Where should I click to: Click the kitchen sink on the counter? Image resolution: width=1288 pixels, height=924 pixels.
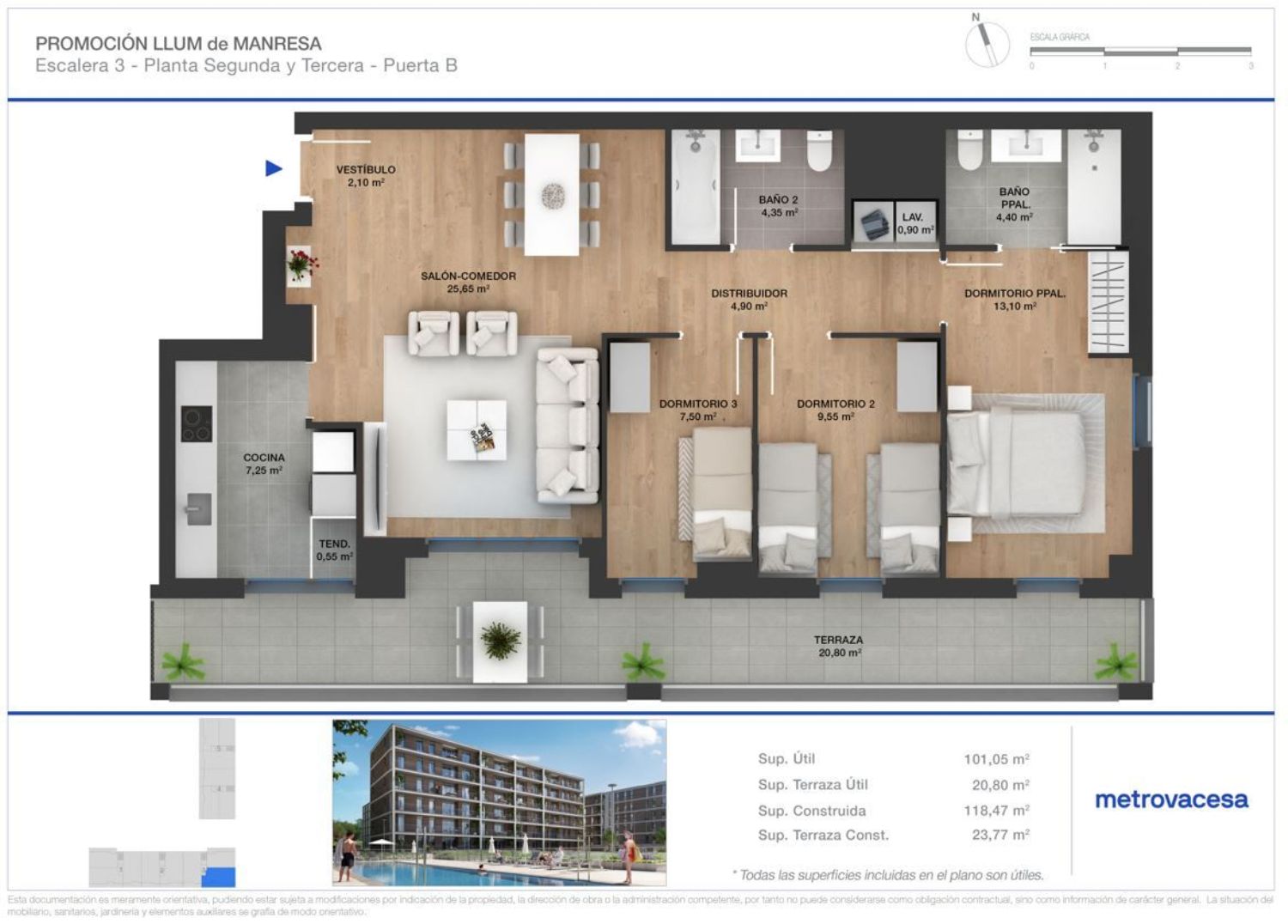(198, 508)
